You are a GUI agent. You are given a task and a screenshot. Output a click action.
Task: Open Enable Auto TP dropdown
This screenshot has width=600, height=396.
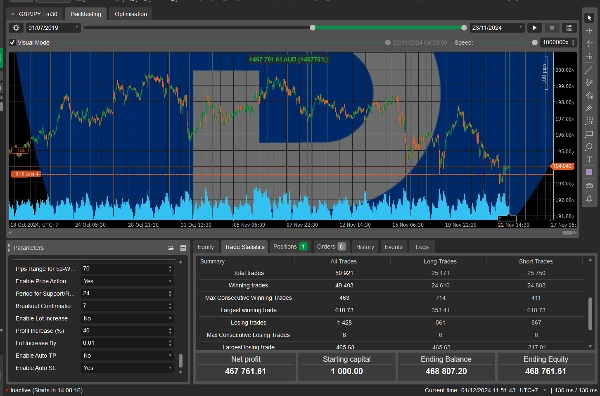coord(127,356)
